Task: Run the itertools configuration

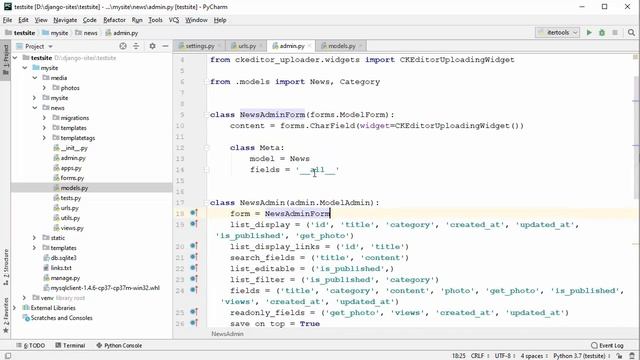Action: (589, 32)
